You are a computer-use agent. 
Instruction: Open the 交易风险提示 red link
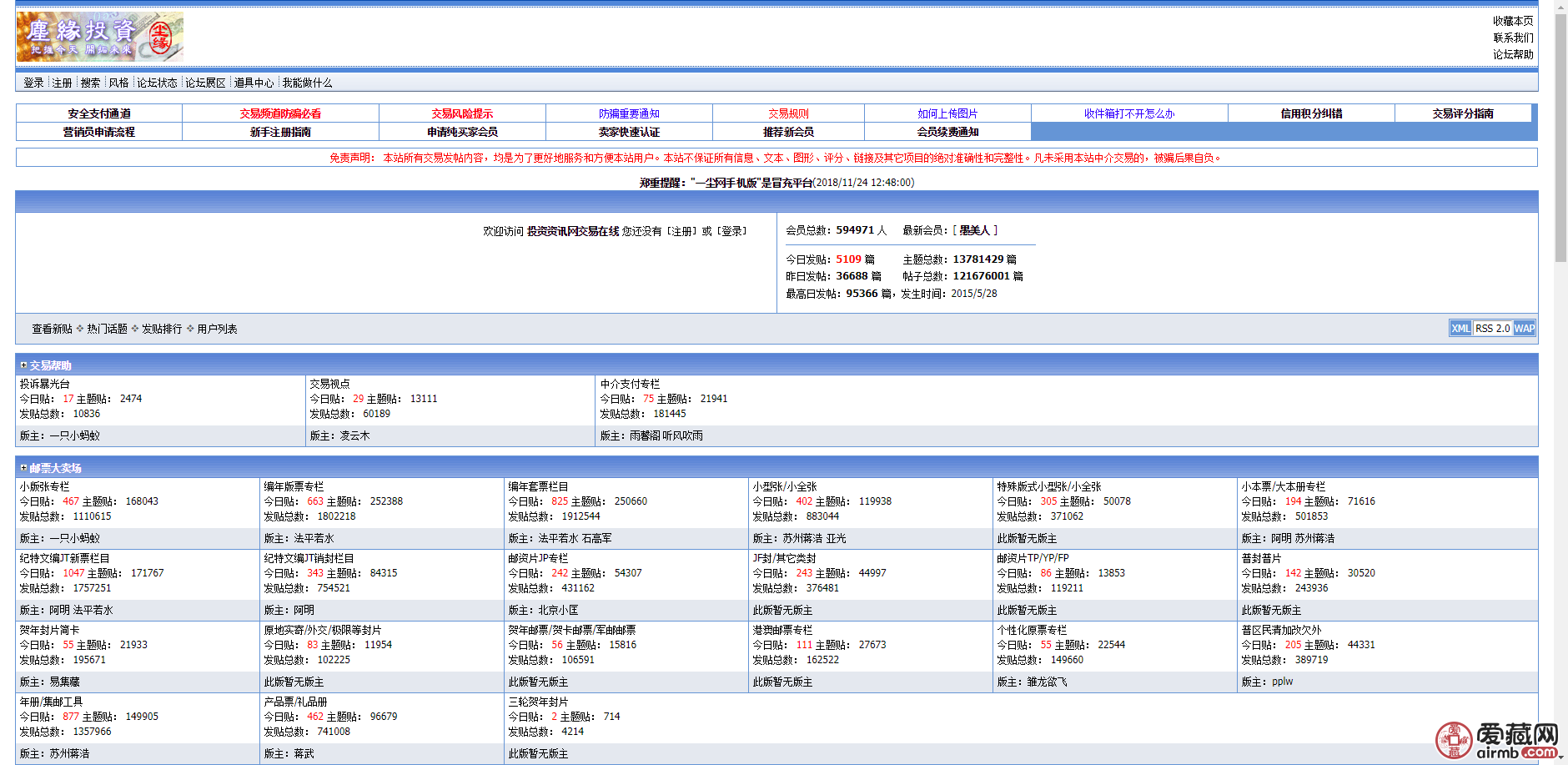tap(462, 113)
